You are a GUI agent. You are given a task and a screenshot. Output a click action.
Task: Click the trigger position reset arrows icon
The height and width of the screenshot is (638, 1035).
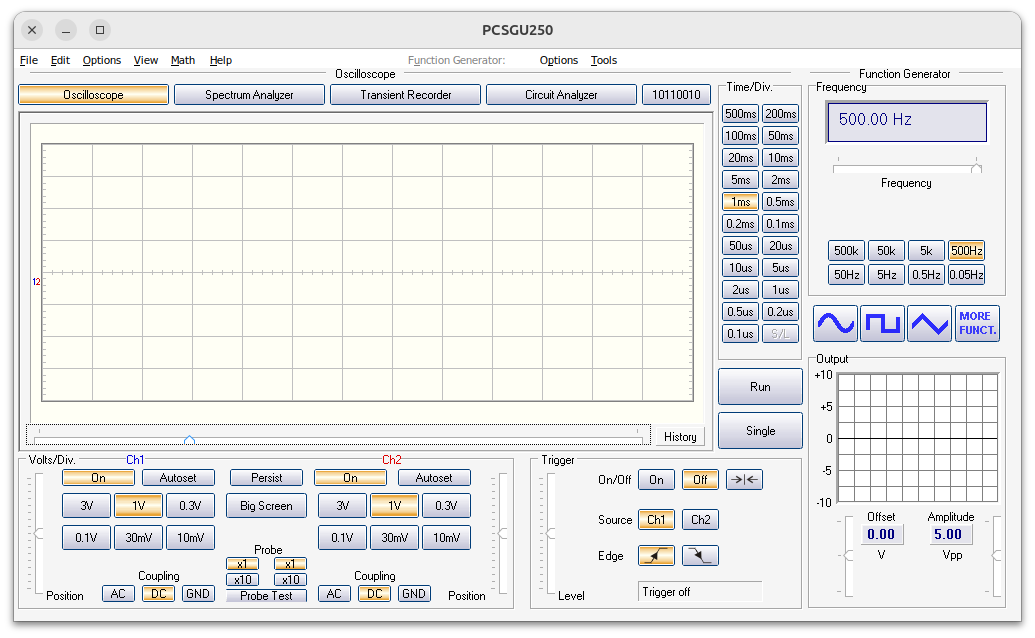(745, 480)
